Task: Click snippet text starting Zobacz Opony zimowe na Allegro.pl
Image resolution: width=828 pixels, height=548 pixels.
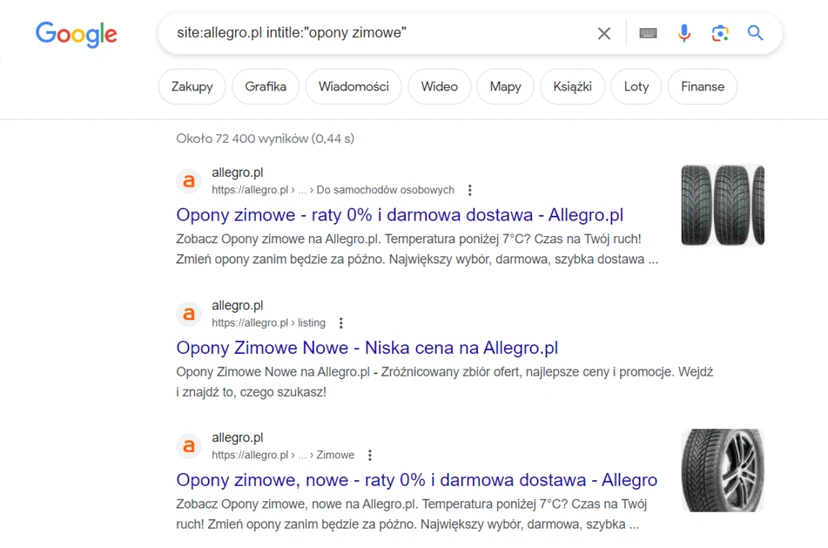Action: 417,249
